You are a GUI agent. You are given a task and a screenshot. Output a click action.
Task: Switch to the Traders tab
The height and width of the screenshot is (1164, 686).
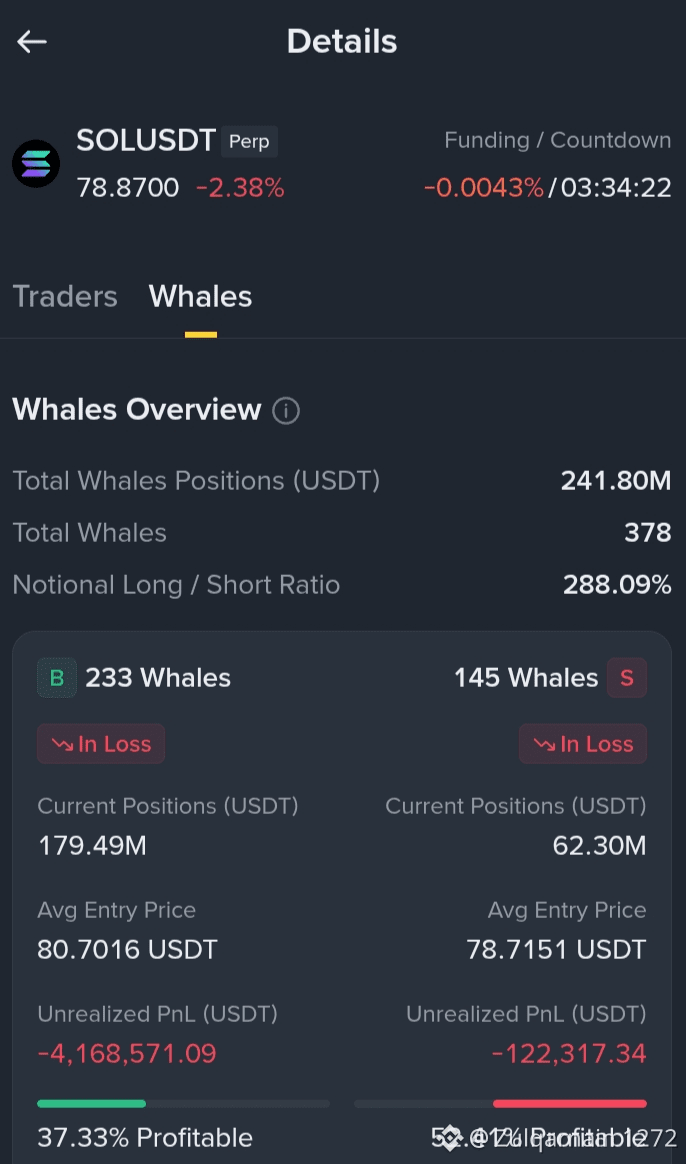(65, 296)
